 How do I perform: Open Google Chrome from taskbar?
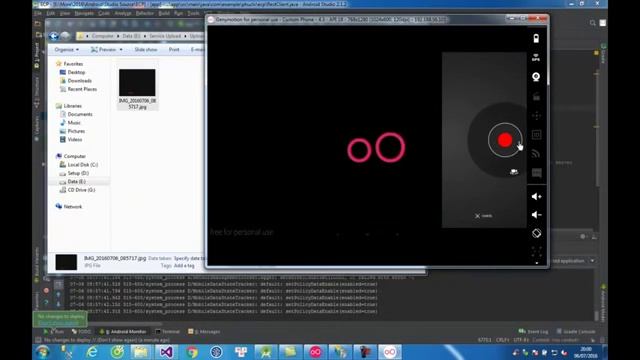(191, 352)
